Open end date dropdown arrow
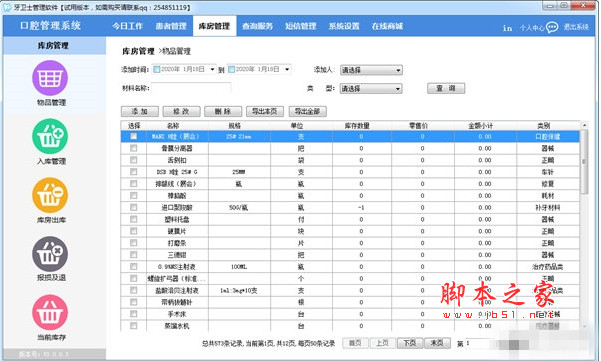This screenshot has width=601, height=361. click(x=287, y=69)
